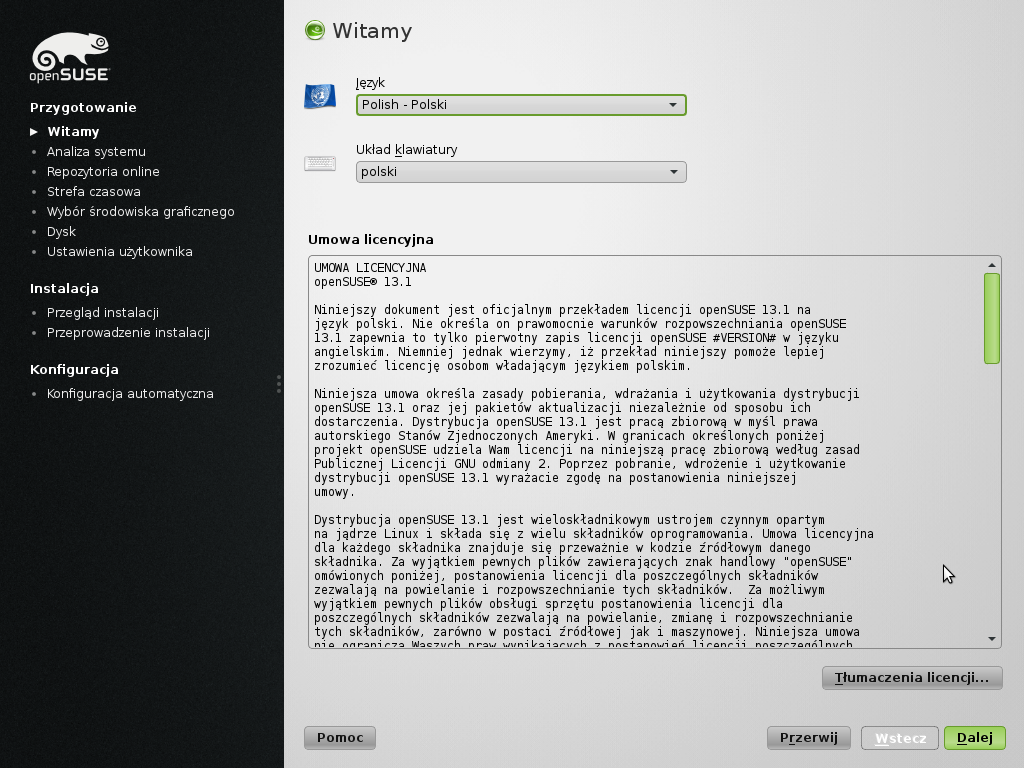1024x768 pixels.
Task: Open Tłumaczenia licencji button
Action: 911,678
